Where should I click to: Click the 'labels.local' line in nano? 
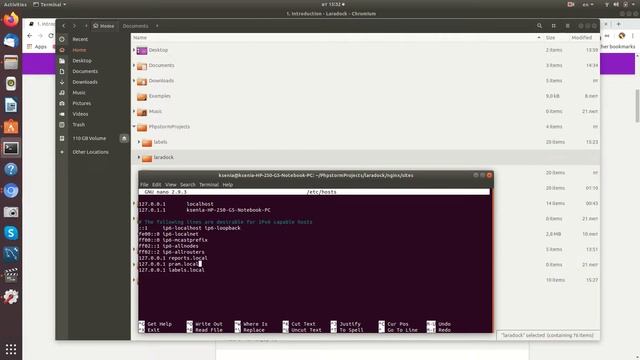[171, 270]
